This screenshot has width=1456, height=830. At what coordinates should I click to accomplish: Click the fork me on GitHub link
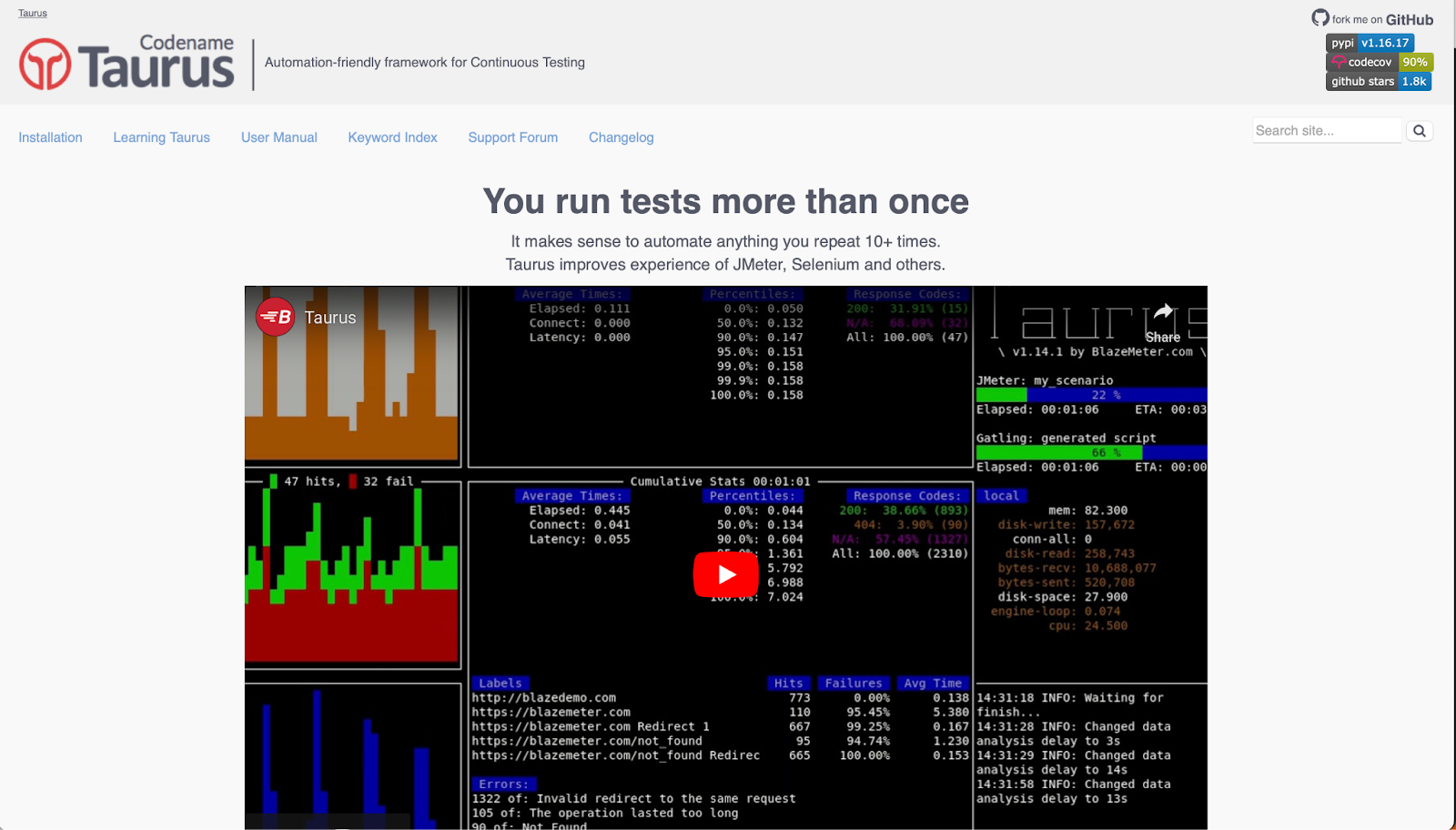[1382, 19]
